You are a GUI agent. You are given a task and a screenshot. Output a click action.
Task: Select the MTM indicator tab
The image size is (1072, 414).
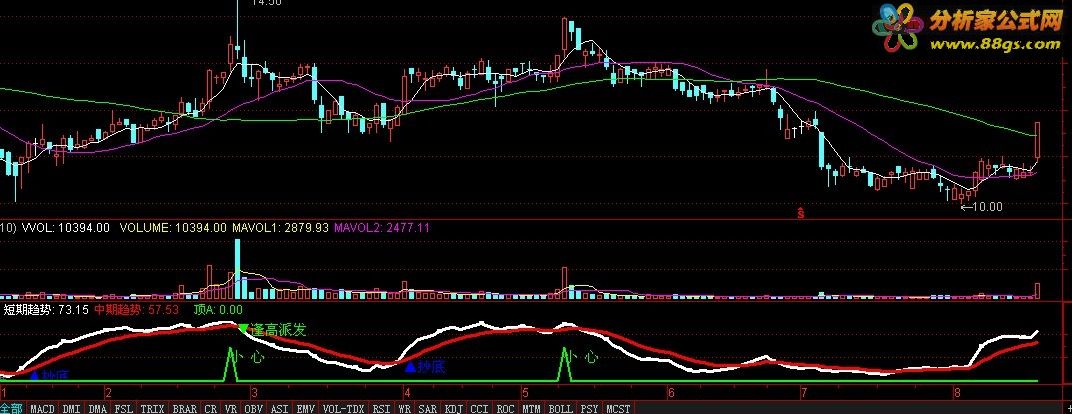531,409
